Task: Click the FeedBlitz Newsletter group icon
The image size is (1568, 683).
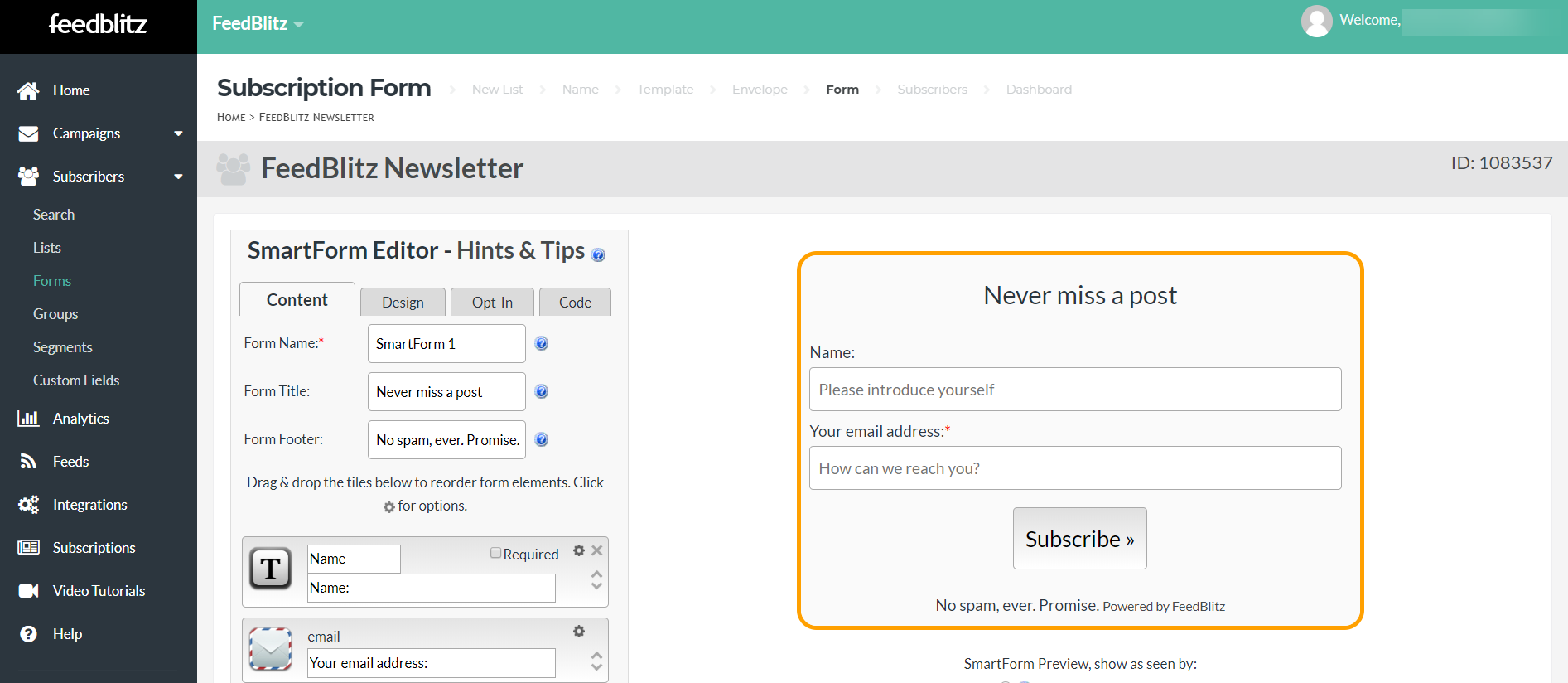Action: click(233, 169)
